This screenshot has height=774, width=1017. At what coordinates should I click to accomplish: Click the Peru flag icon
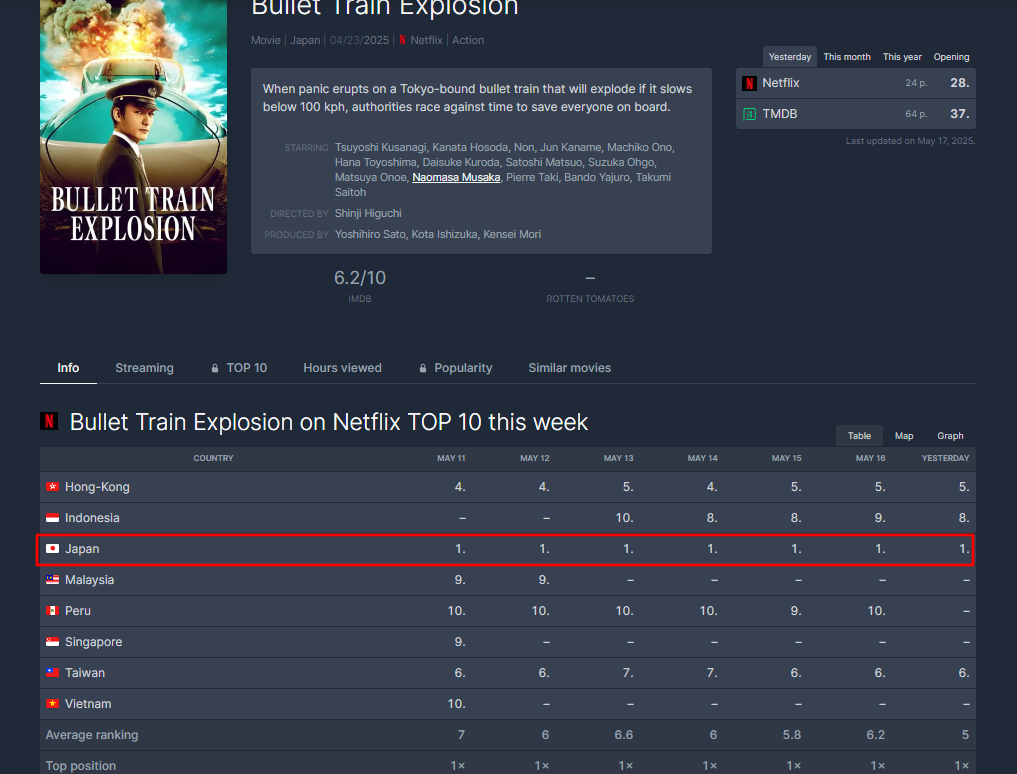pos(53,611)
